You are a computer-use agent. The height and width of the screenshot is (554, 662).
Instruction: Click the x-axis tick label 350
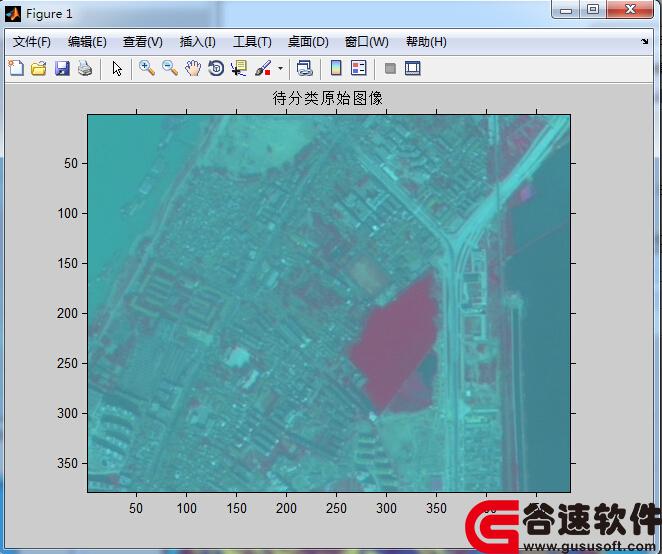coord(437,508)
